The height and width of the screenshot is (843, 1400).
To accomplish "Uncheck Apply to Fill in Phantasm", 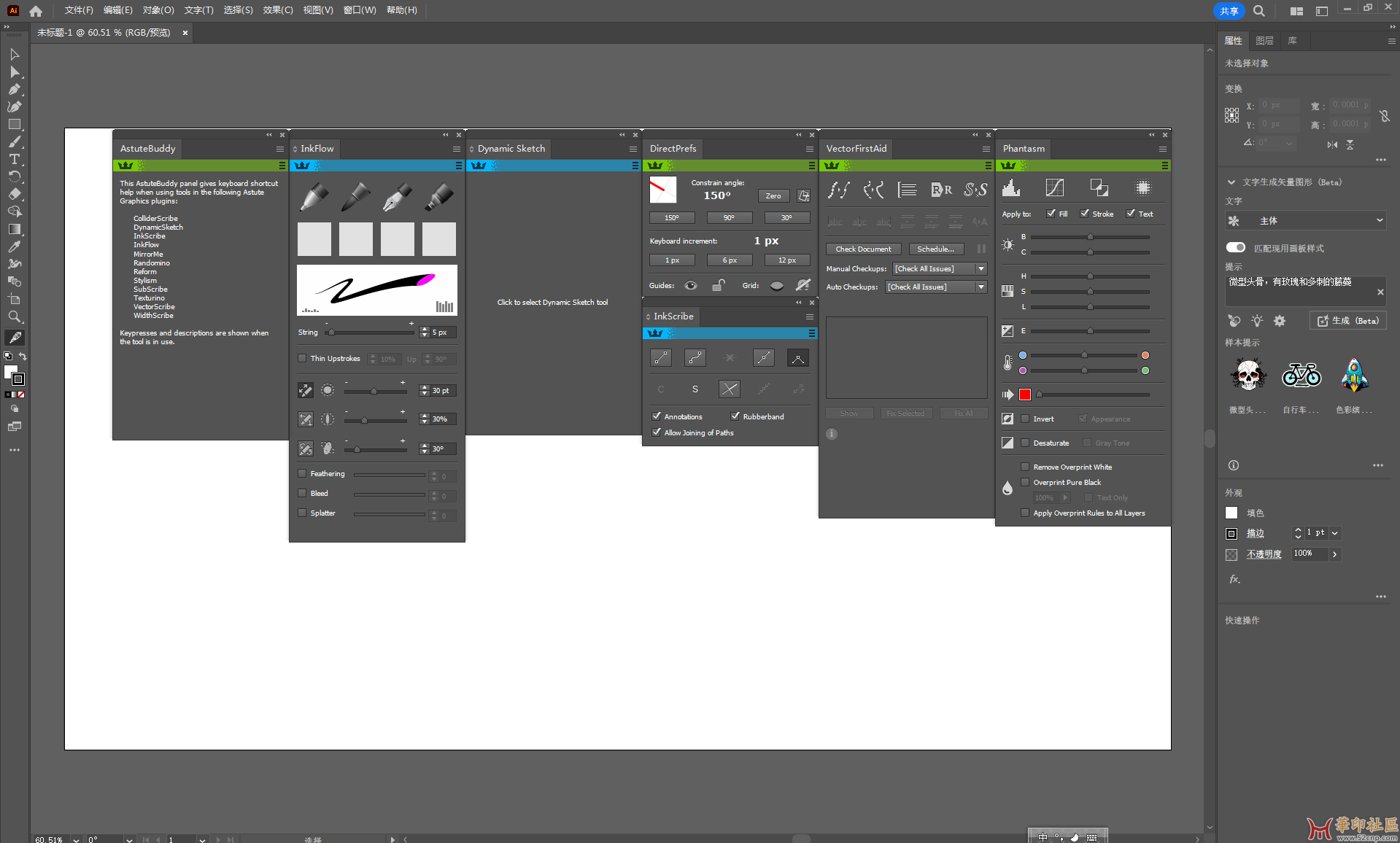I will click(1051, 214).
